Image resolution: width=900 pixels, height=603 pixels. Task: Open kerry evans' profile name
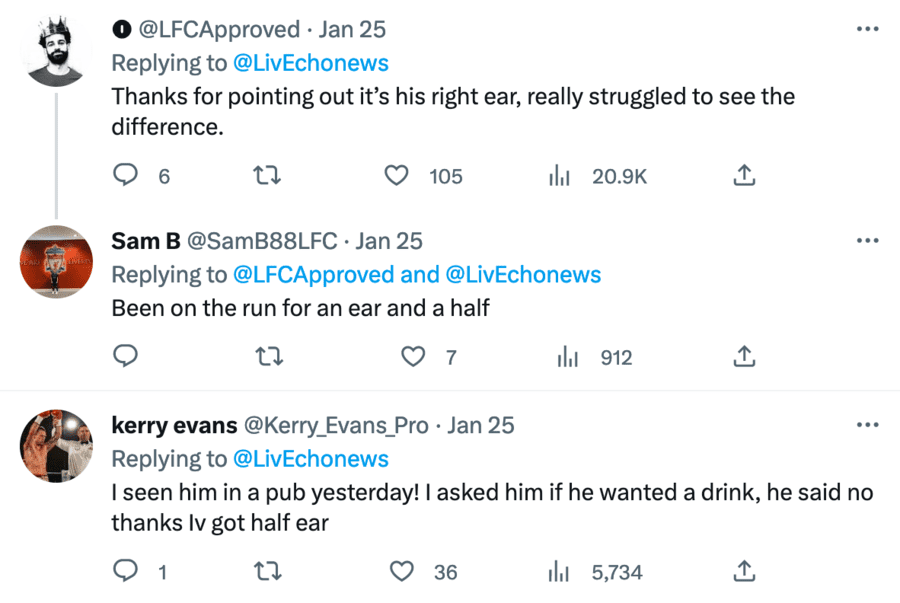pyautogui.click(x=174, y=425)
